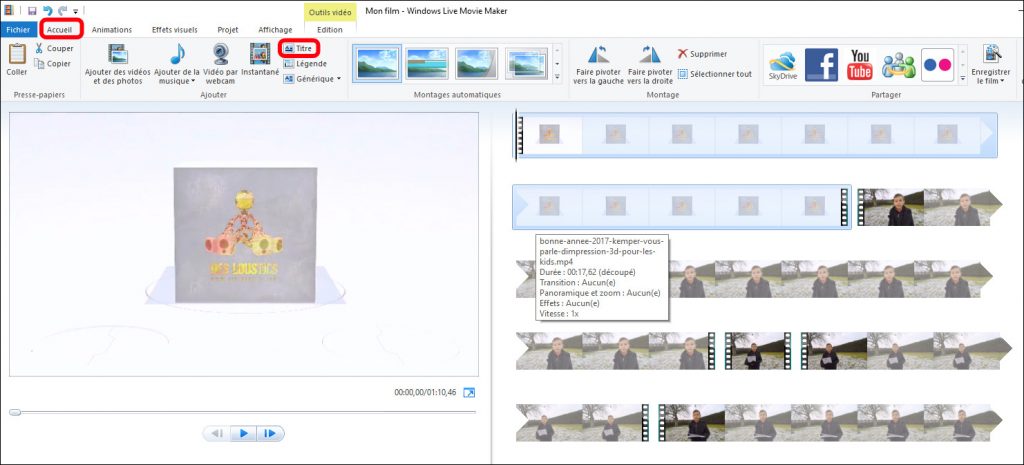1024x465 pixels.
Task: Expand the Ajouter de la musique dropdown arrow
Action: (193, 82)
